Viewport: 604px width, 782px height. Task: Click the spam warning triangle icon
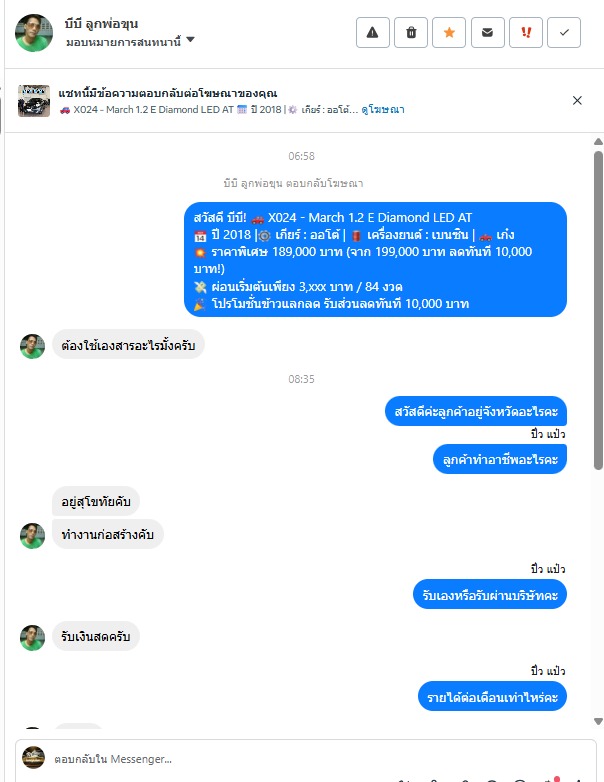373,32
